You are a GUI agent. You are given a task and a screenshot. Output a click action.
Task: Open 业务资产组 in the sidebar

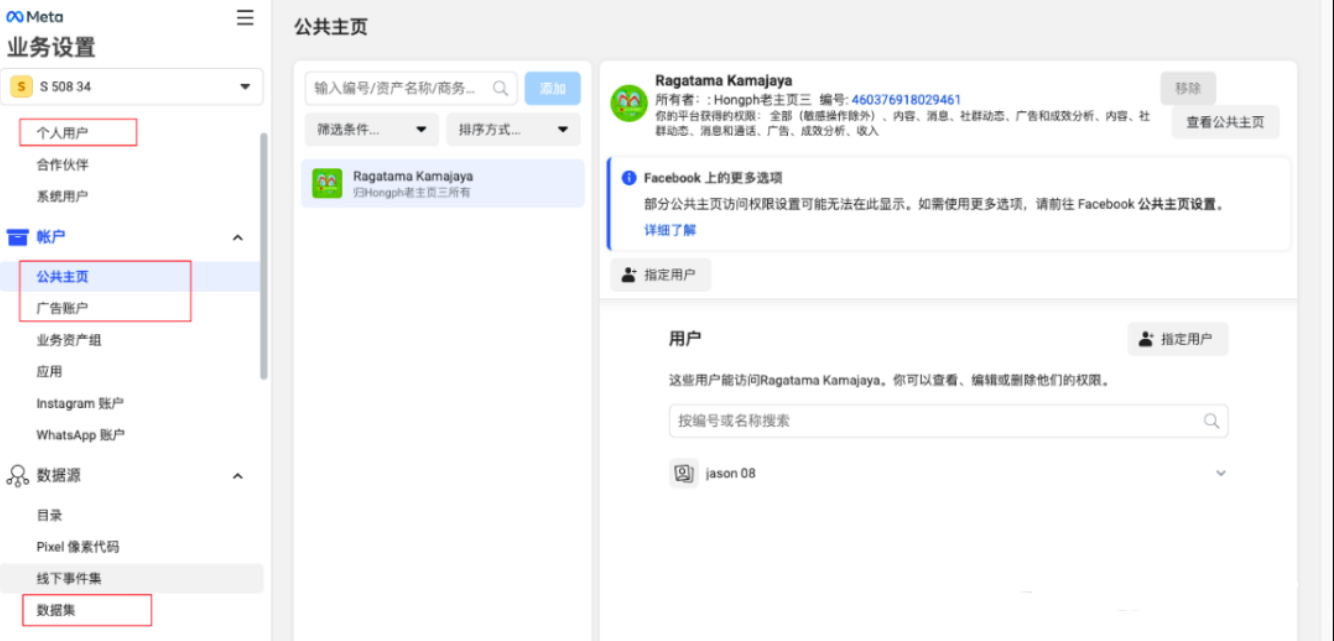69,340
